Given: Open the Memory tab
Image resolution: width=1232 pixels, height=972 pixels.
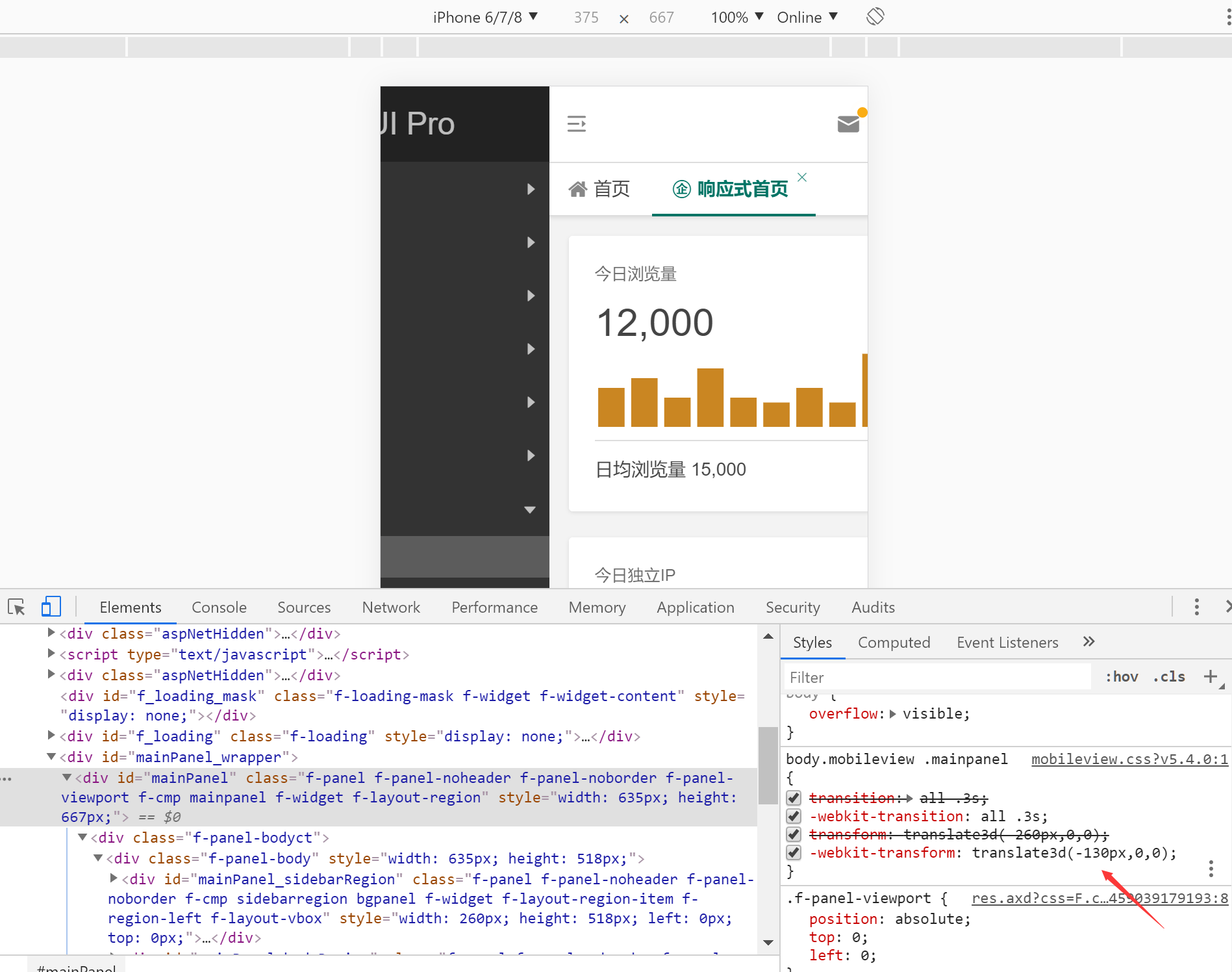Looking at the screenshot, I should (x=597, y=607).
